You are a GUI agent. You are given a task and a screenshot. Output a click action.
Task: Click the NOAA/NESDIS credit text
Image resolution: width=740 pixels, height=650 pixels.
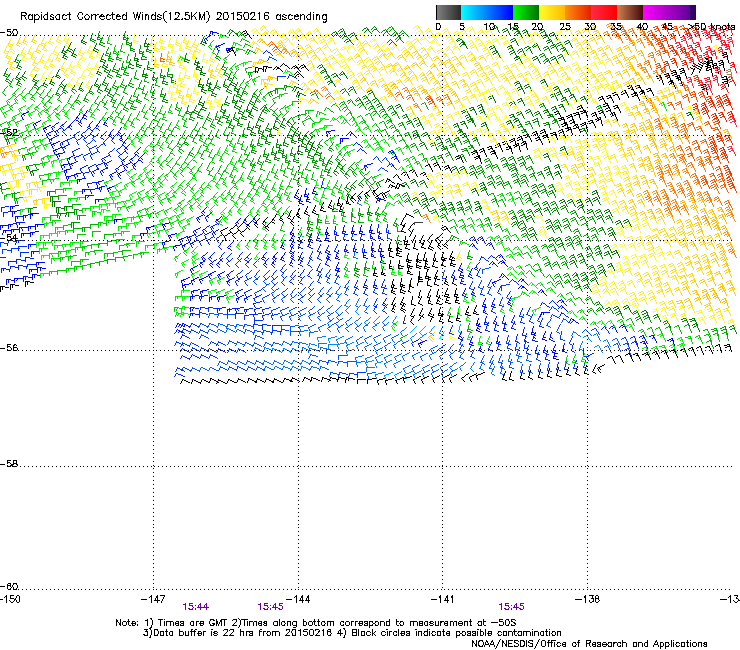(x=589, y=644)
